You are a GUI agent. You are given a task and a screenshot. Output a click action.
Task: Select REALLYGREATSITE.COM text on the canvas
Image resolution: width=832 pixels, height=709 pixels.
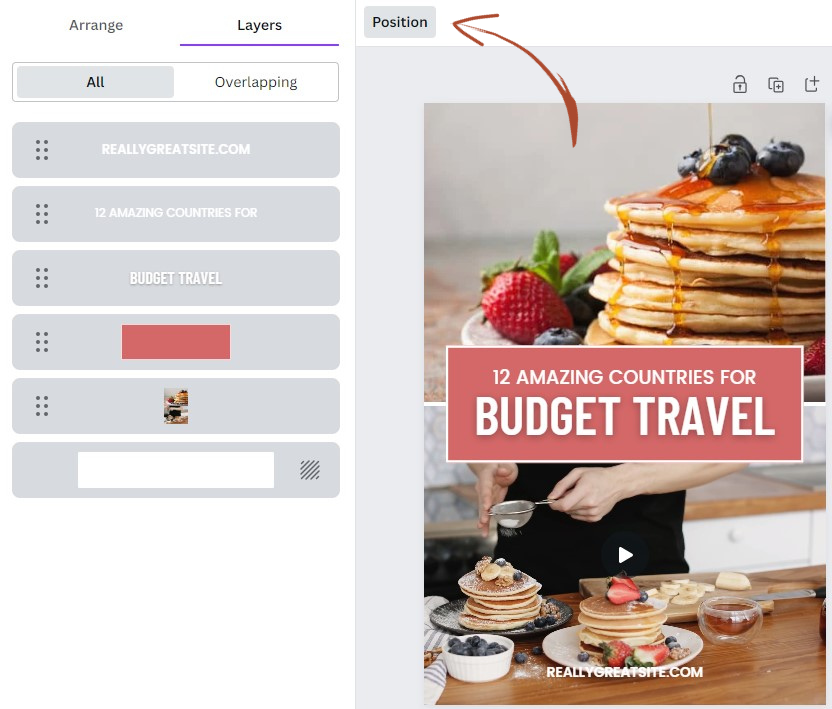point(625,672)
